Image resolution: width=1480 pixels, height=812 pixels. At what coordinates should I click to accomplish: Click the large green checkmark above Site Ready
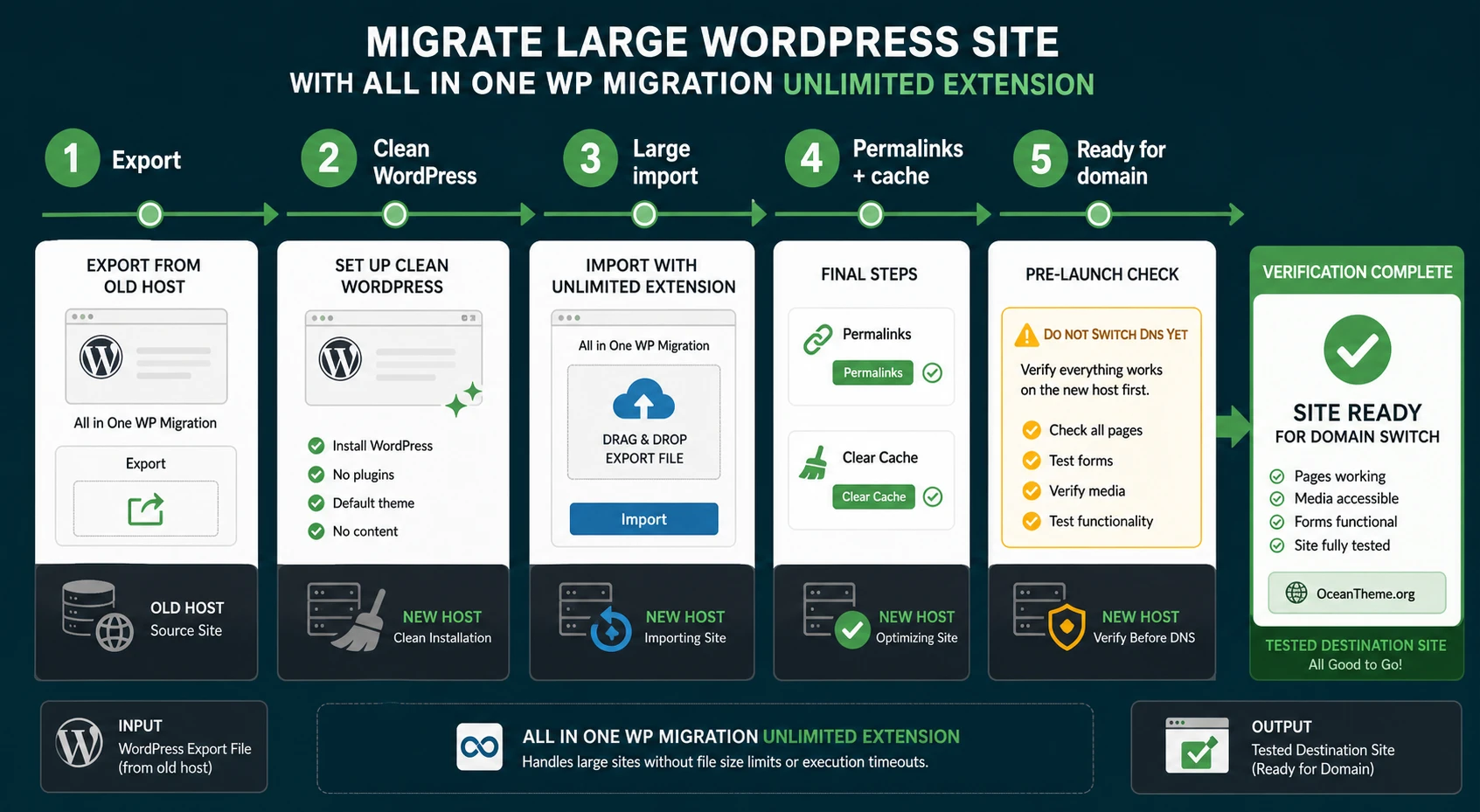click(x=1357, y=350)
